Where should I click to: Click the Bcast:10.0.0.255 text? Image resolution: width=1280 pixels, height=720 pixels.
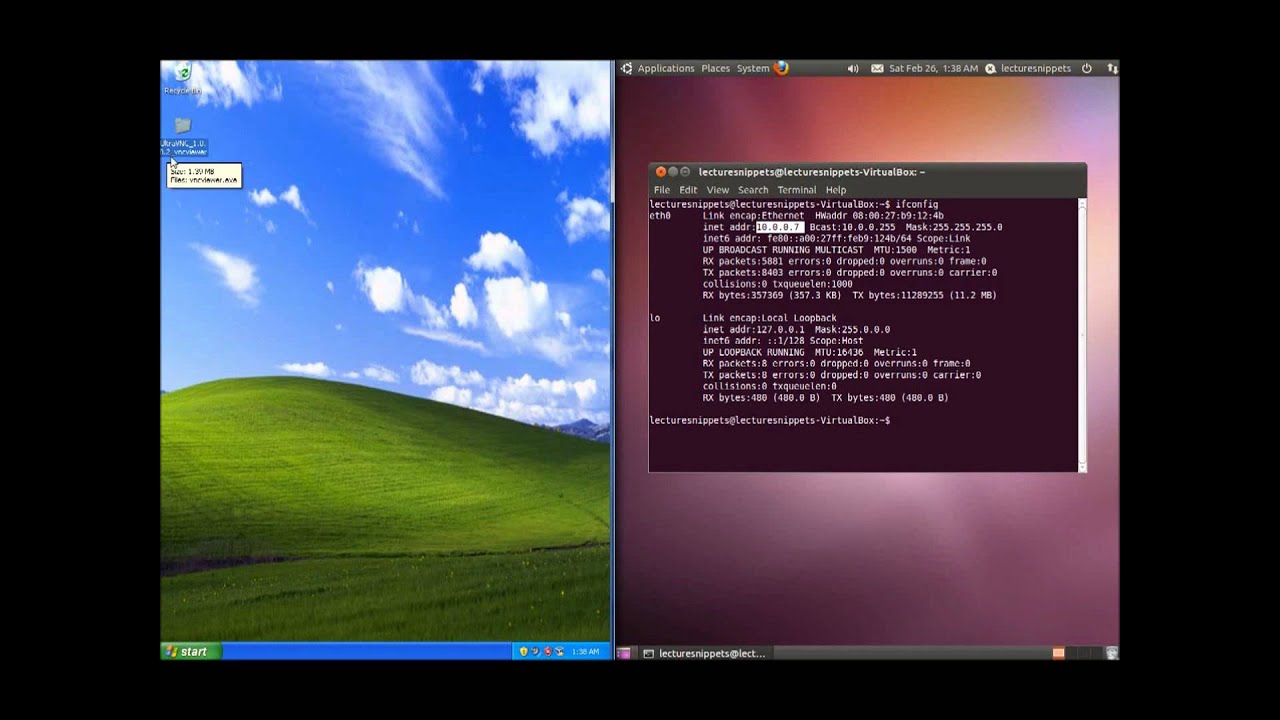coord(852,227)
